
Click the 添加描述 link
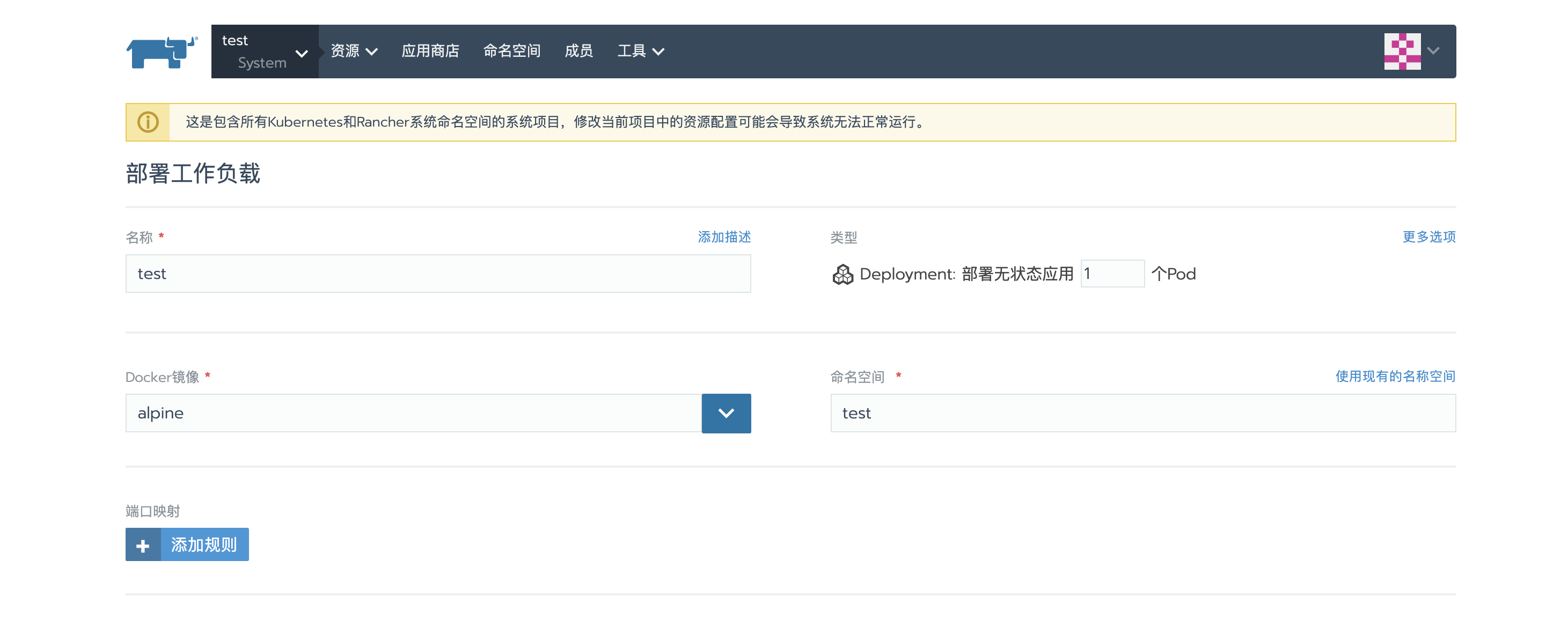point(724,237)
